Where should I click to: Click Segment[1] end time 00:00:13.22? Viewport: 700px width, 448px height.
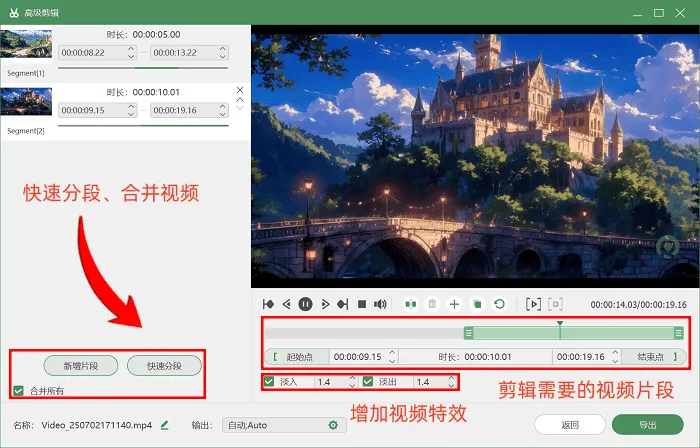189,53
